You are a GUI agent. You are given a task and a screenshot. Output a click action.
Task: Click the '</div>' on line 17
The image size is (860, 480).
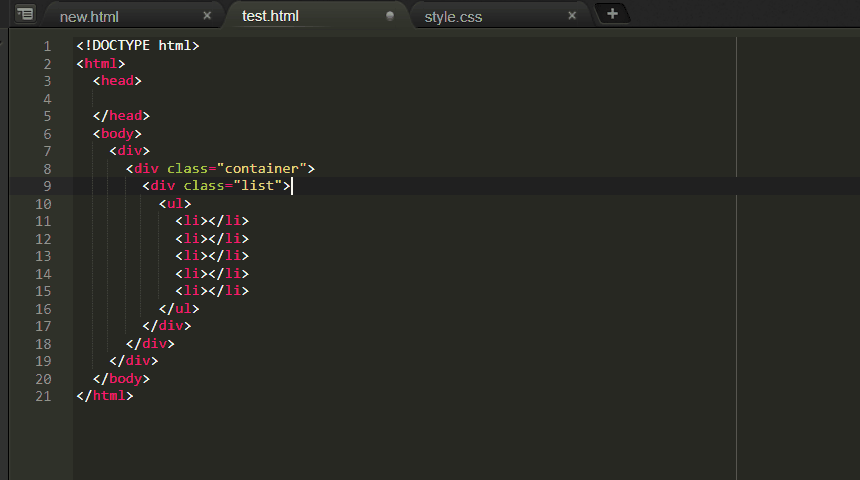click(167, 326)
